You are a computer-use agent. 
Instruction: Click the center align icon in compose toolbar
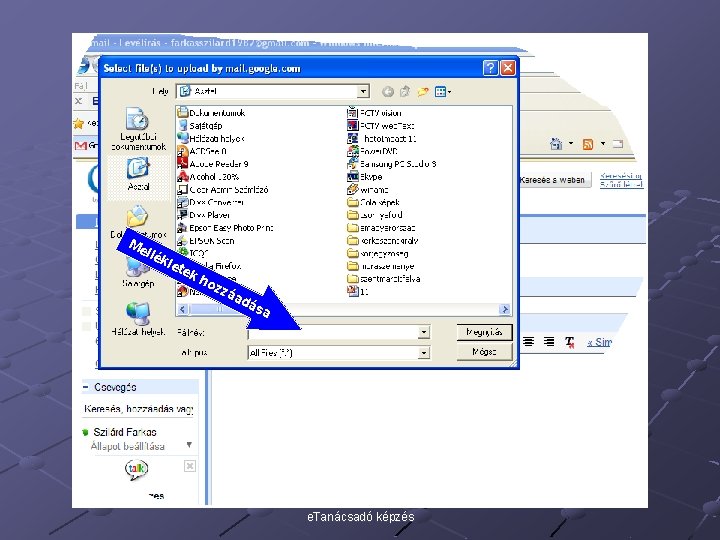point(529,342)
